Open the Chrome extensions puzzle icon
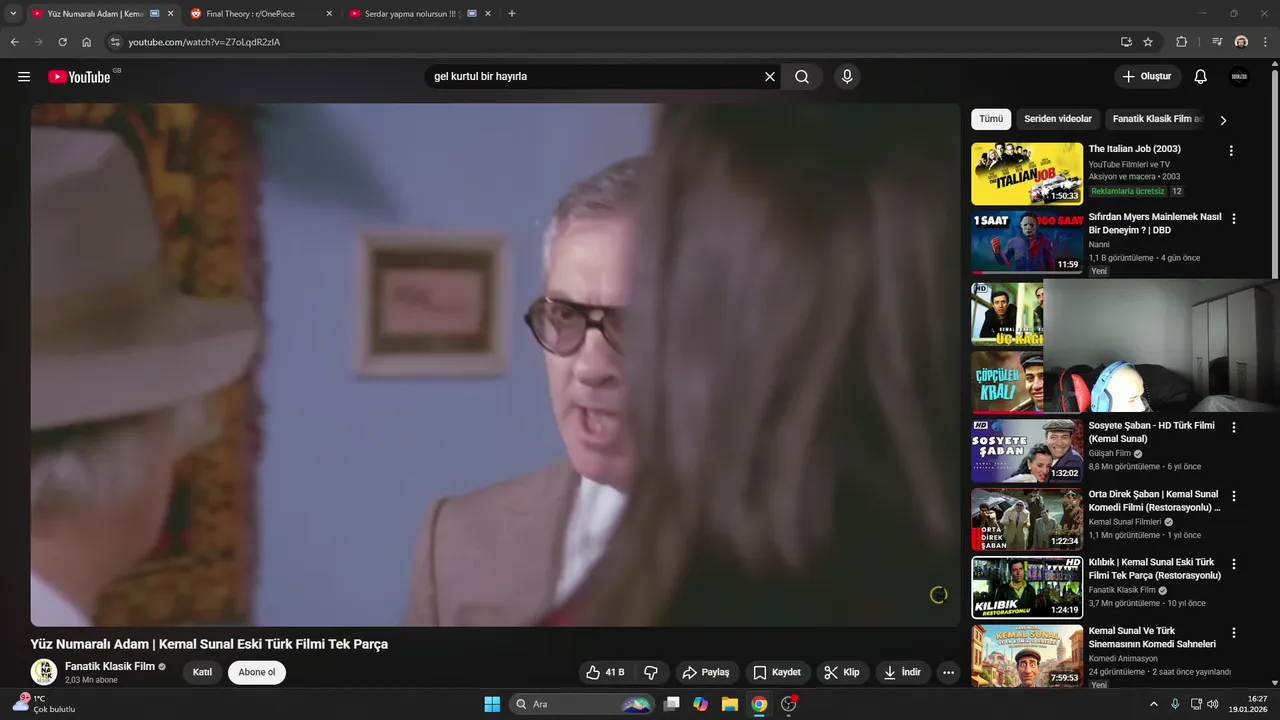Screen dimensions: 1280x720 [1181, 42]
